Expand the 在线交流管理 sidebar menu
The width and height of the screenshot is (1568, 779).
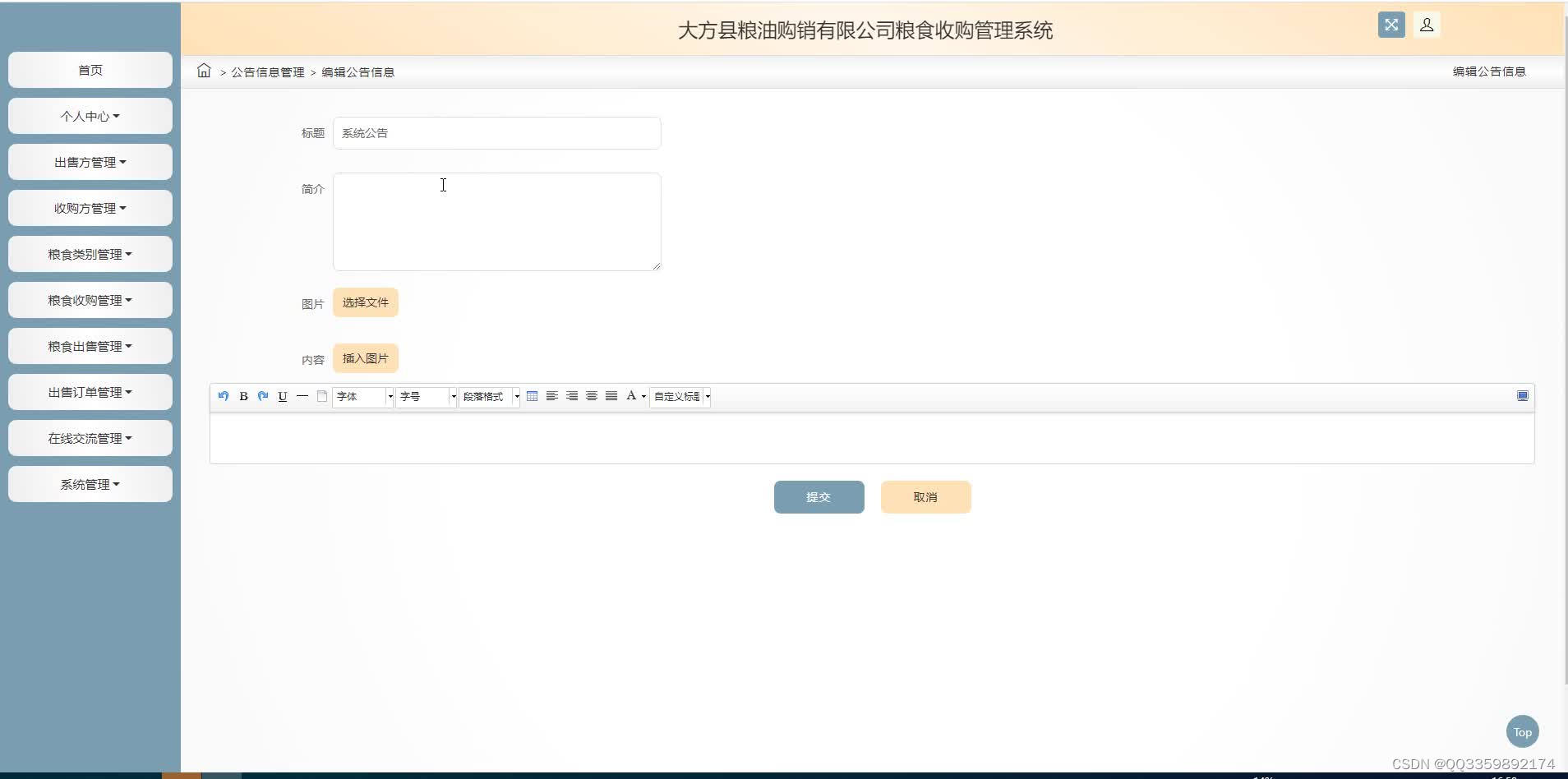pos(90,438)
